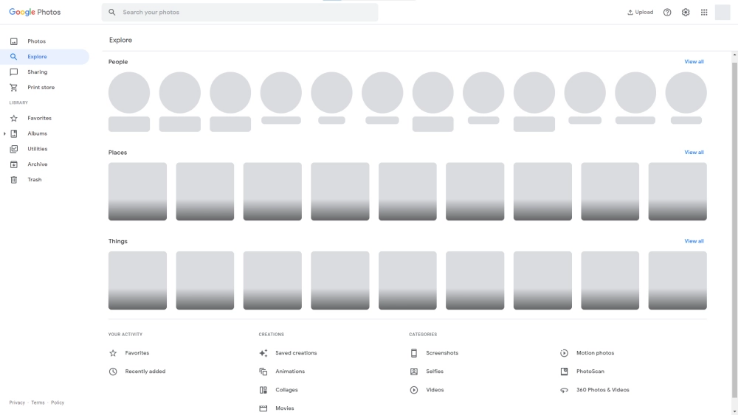This screenshot has height=415, width=738.
Task: Open the Recently added text label
Action: [145, 371]
